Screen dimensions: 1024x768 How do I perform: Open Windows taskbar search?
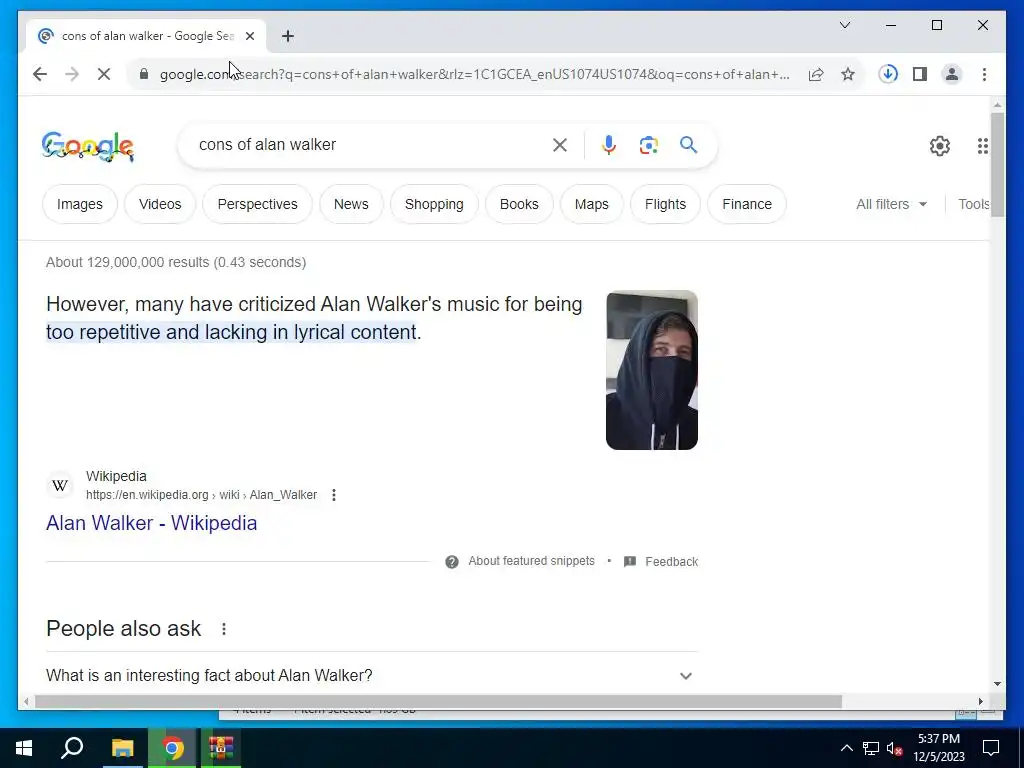[x=72, y=748]
